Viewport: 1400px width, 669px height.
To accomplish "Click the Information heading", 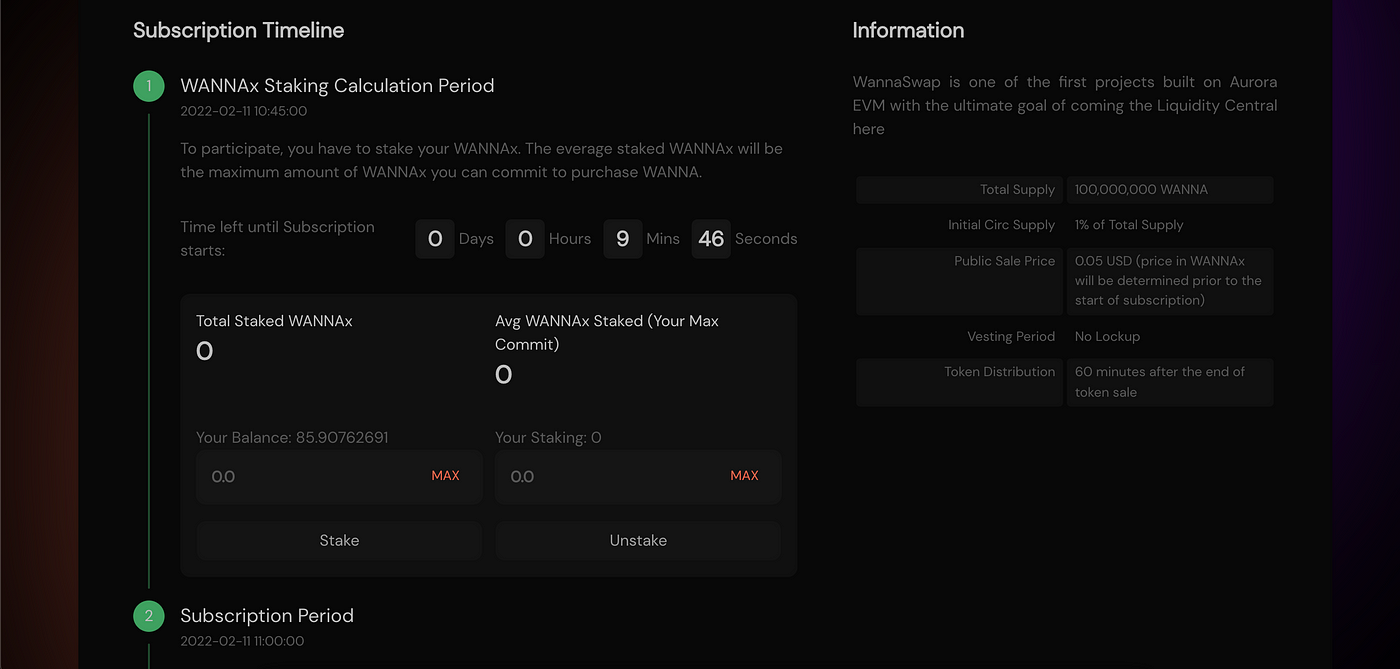I will (x=908, y=30).
